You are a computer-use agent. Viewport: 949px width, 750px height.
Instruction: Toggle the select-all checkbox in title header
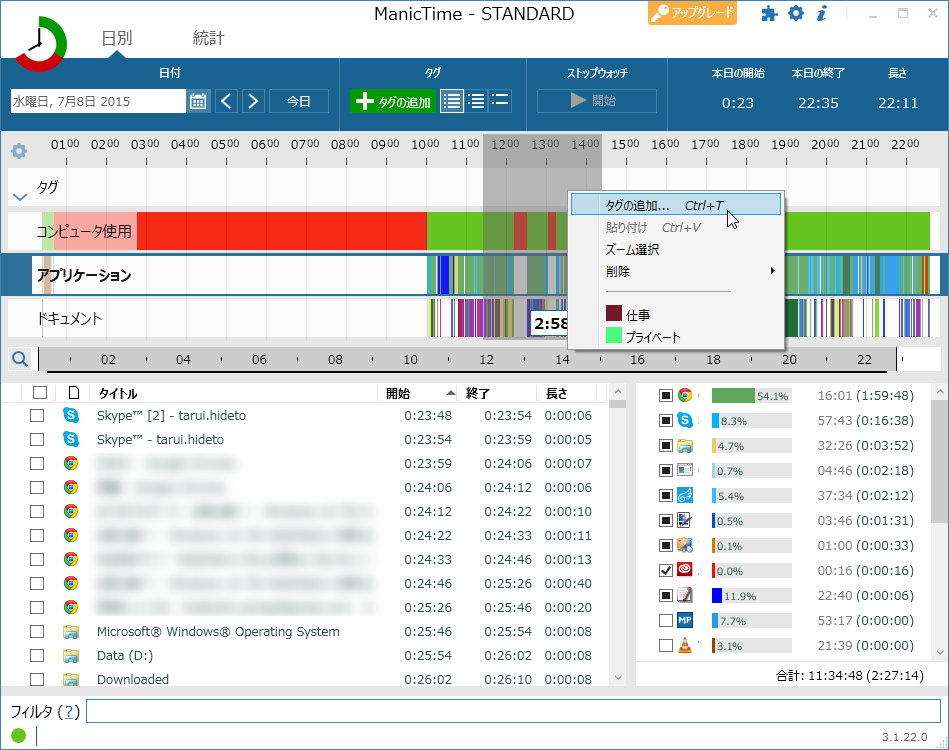tap(40, 393)
